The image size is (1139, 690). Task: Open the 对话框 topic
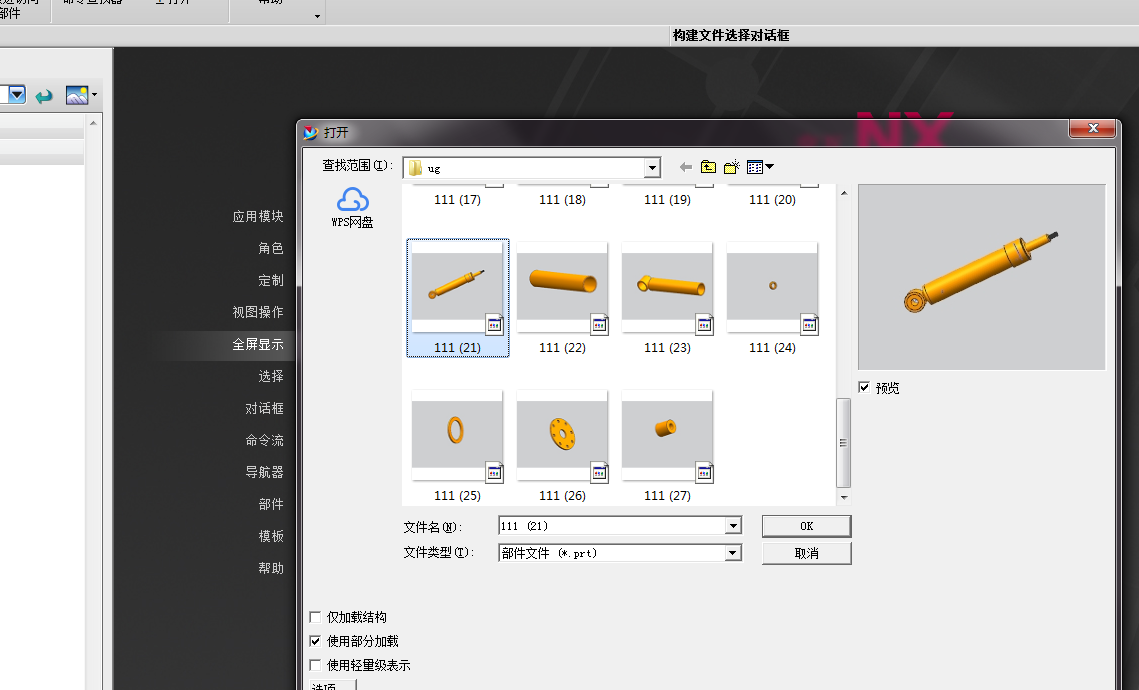(x=264, y=408)
